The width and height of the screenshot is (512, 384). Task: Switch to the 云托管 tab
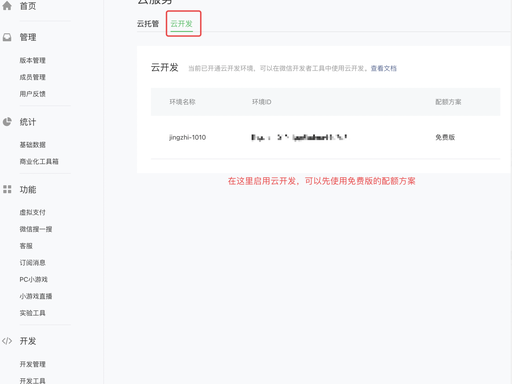point(148,24)
